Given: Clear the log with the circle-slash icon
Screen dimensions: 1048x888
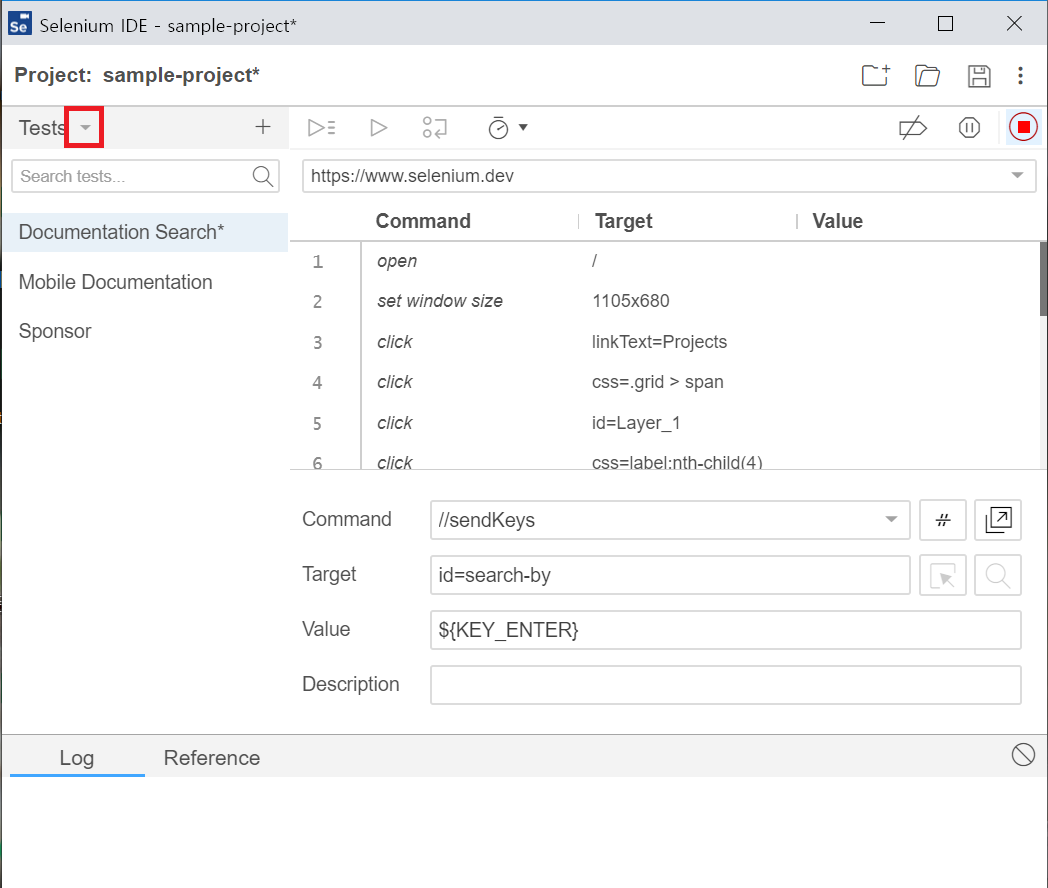Looking at the screenshot, I should (1023, 755).
